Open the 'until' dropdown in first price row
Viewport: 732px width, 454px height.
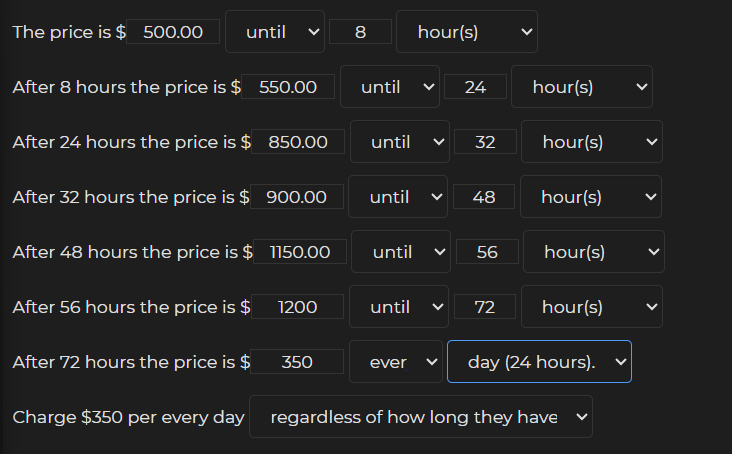coord(274,32)
